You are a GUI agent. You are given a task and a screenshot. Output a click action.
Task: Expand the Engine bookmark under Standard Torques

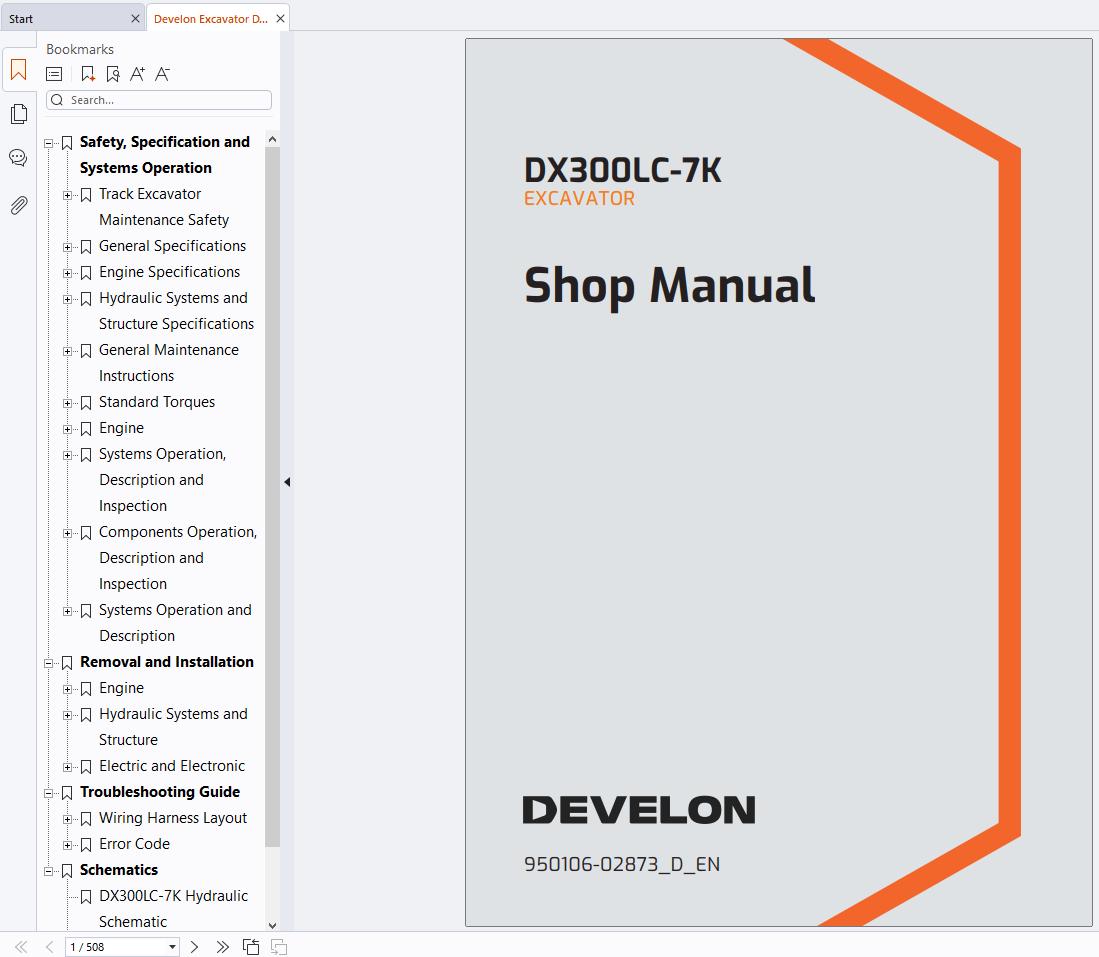point(67,429)
